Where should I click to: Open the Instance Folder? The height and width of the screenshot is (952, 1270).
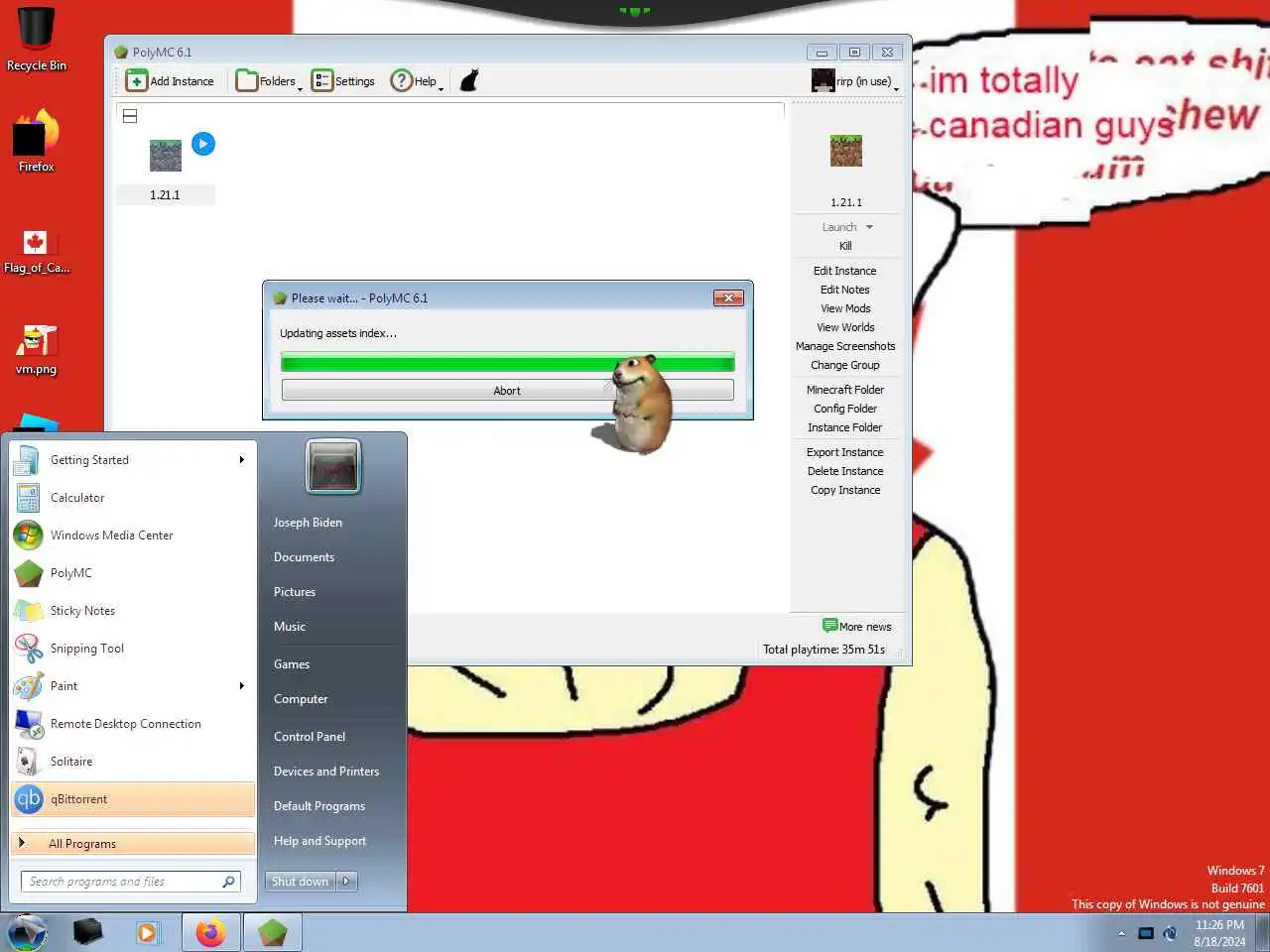[x=845, y=427]
